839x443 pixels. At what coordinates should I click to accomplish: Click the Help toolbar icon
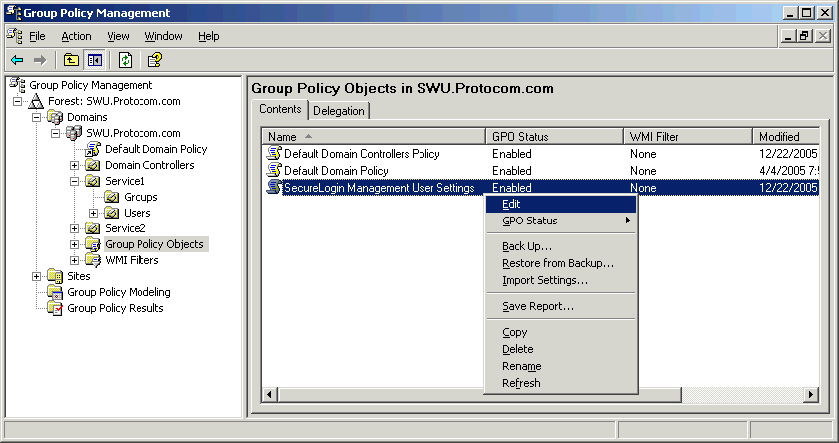coord(155,60)
